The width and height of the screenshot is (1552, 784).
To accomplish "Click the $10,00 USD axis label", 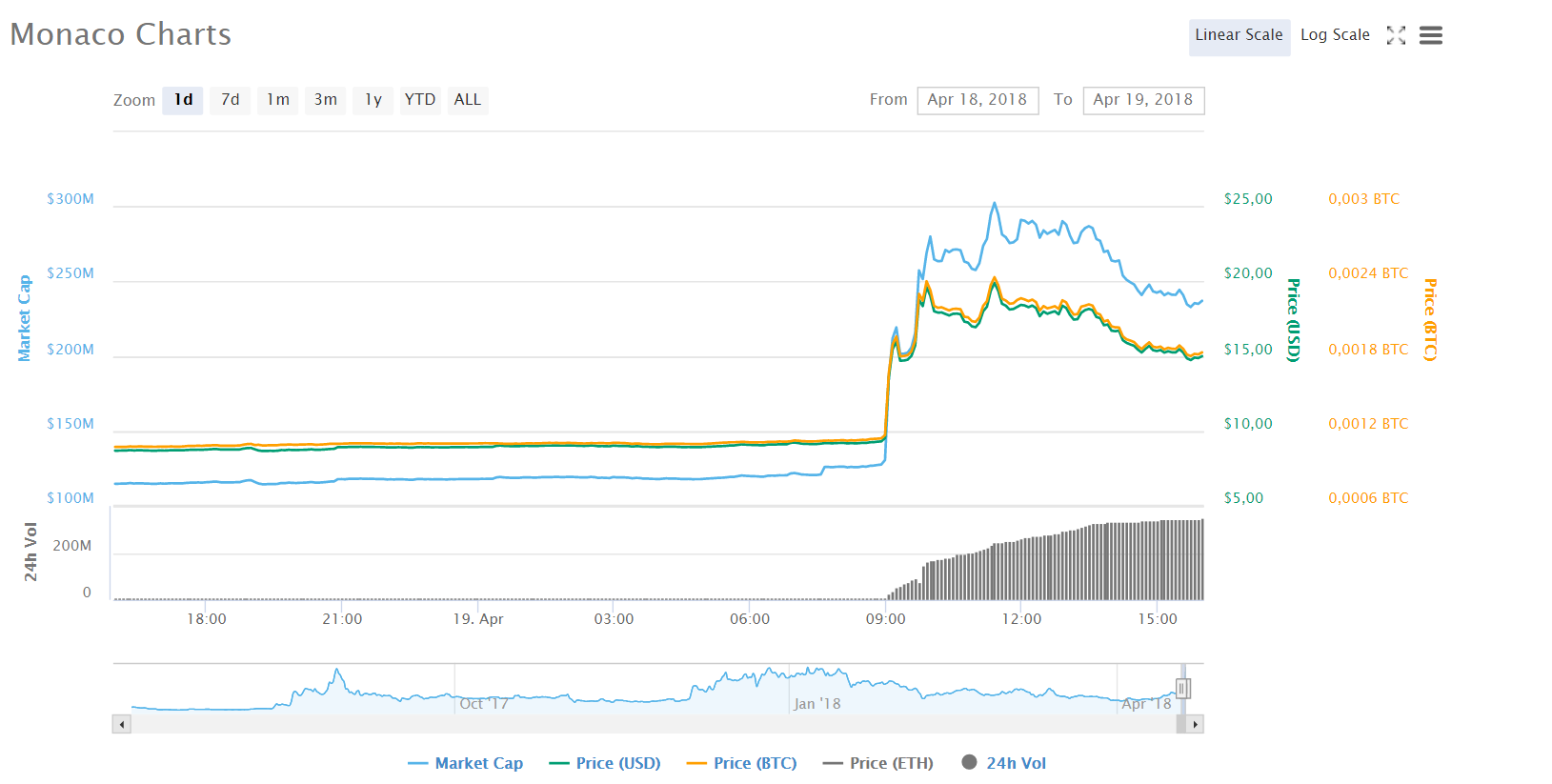I will point(1248,424).
